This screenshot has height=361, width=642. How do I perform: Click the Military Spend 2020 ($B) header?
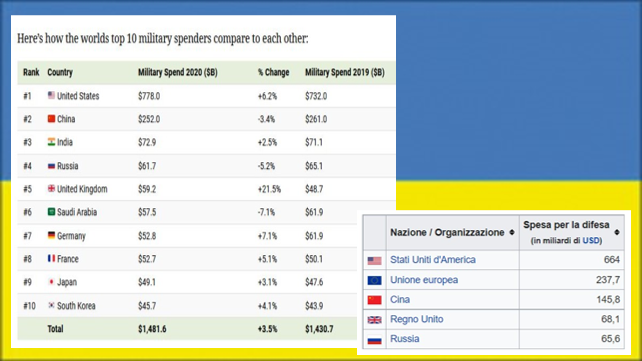(178, 72)
